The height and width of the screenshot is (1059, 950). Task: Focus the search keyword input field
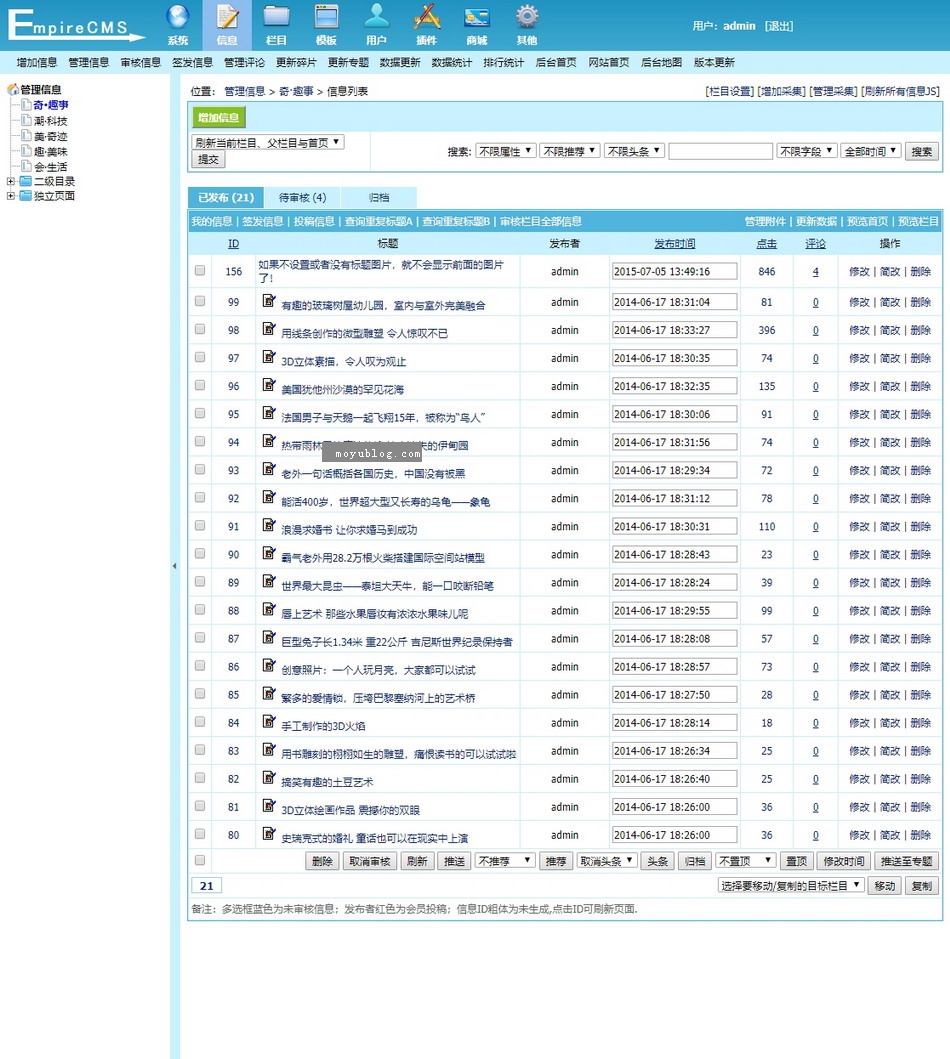click(x=720, y=151)
